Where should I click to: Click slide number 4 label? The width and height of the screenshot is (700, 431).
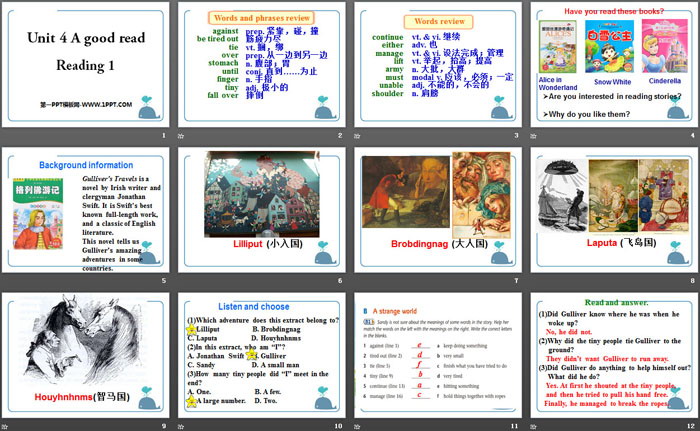coord(692,135)
